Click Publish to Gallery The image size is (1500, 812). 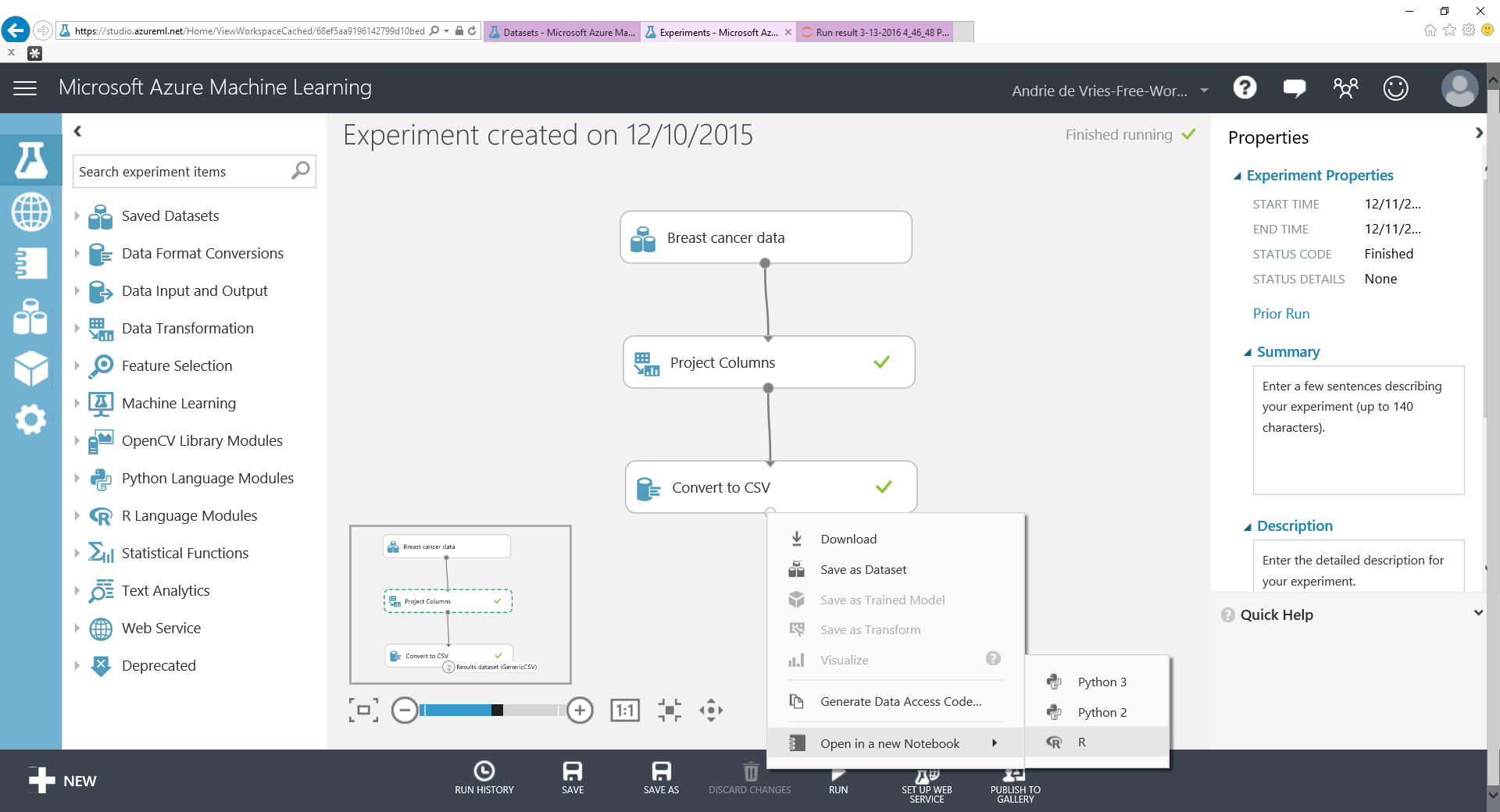[1015, 784]
